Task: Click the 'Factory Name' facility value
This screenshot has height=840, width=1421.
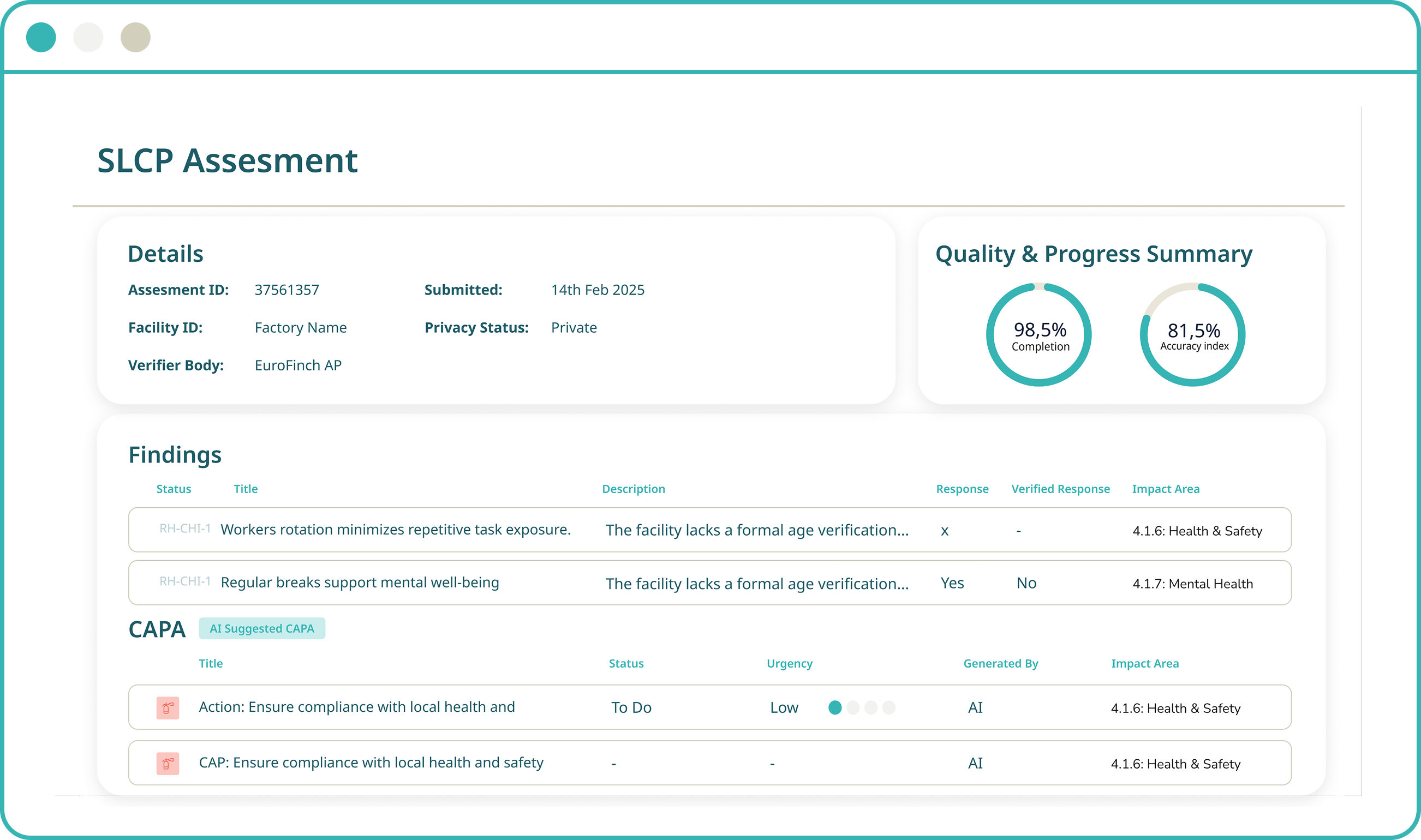Action: point(301,328)
